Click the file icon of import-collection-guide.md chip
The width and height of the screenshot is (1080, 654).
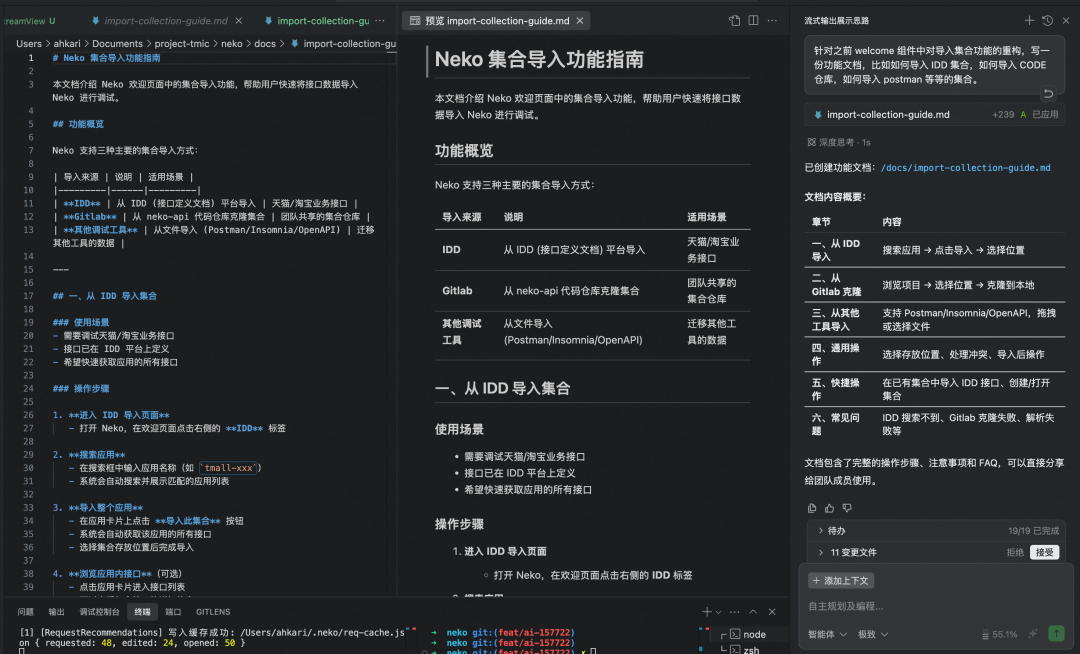(x=818, y=114)
